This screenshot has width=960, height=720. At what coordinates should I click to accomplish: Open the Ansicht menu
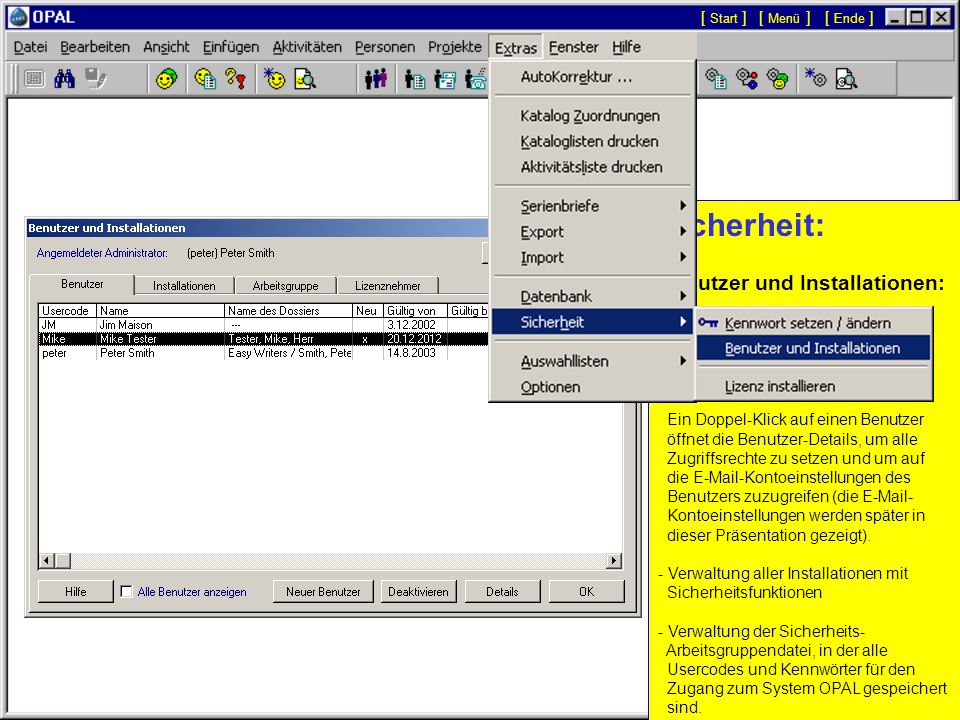click(x=167, y=47)
